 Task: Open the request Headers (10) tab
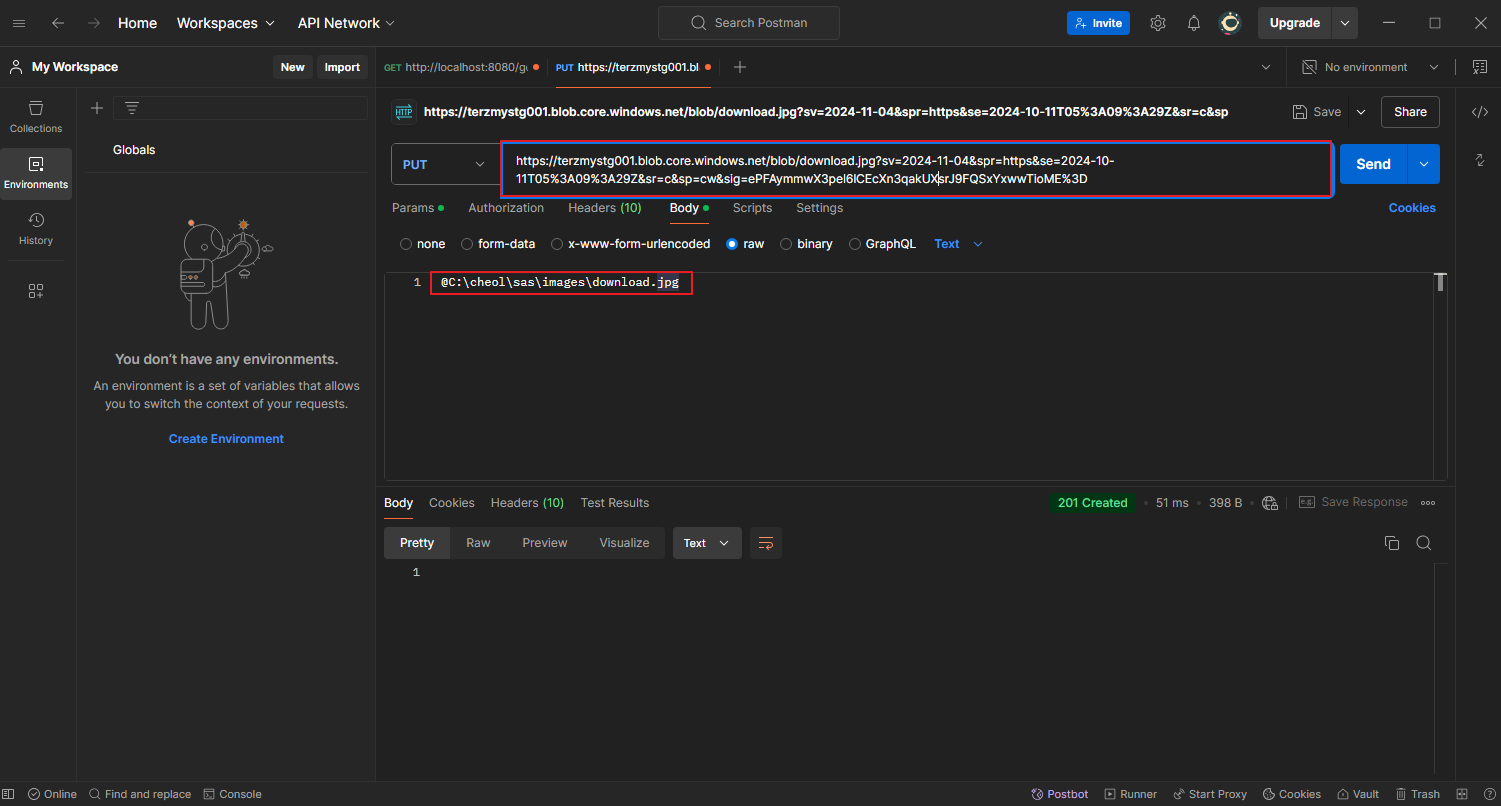[605, 208]
